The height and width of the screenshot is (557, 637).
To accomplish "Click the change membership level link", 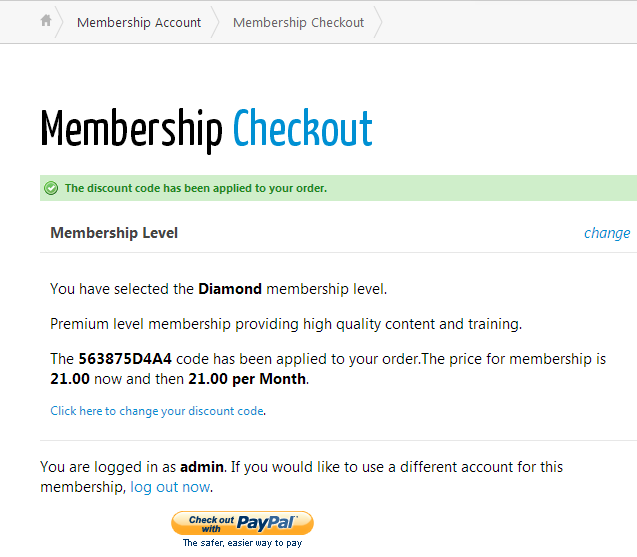I will 607,233.
